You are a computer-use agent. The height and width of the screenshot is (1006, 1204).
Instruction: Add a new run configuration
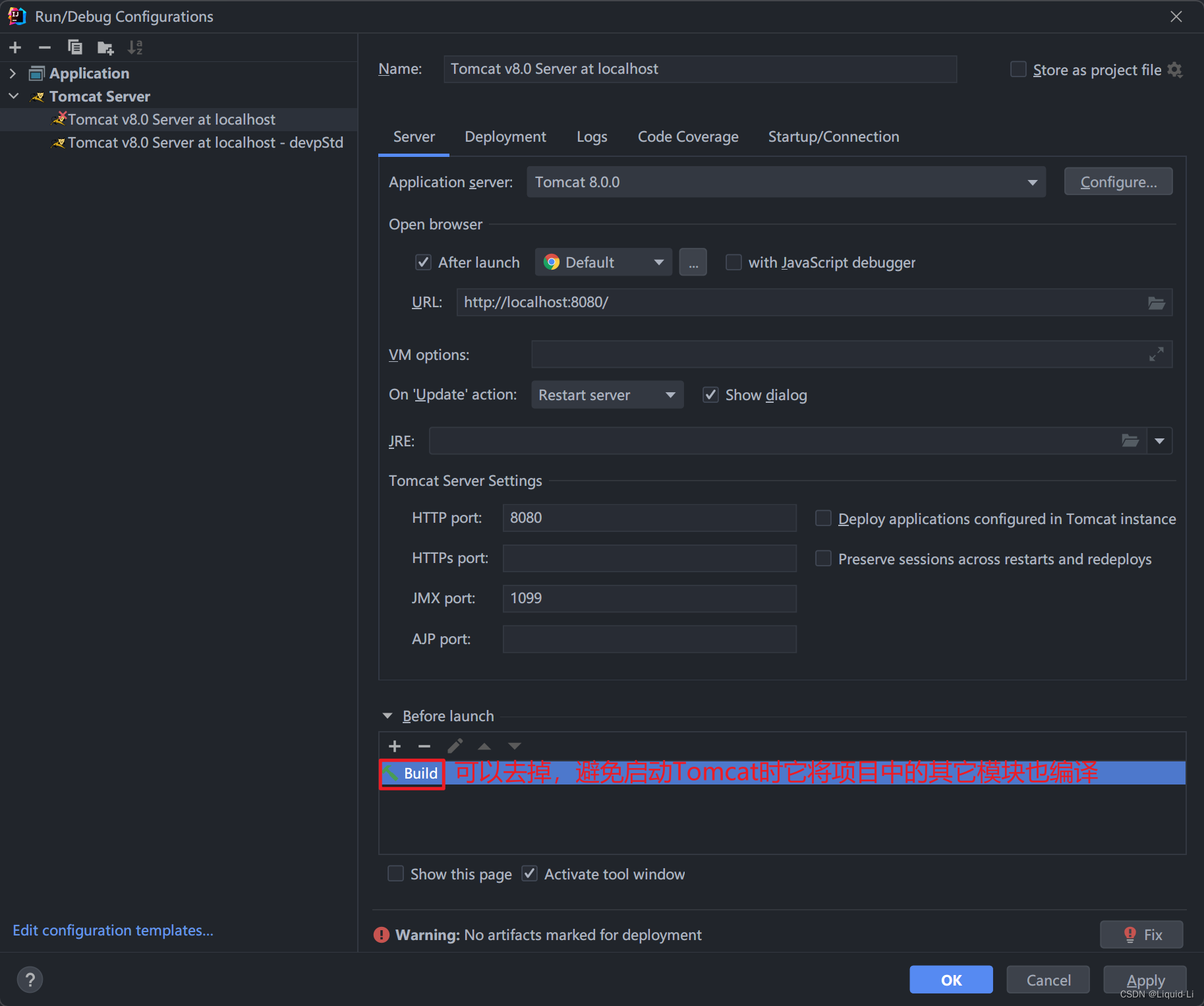click(x=15, y=47)
